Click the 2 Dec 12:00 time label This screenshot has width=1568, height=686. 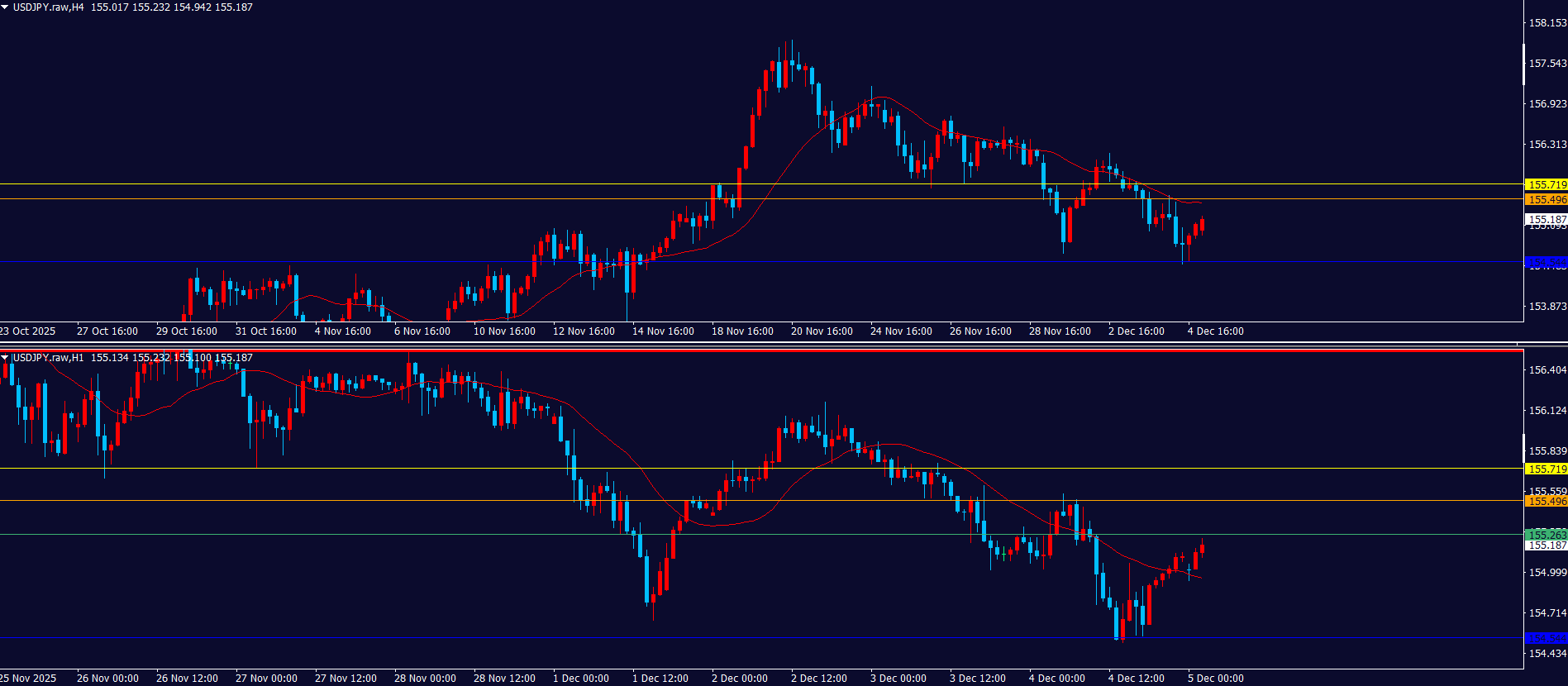[x=818, y=679]
